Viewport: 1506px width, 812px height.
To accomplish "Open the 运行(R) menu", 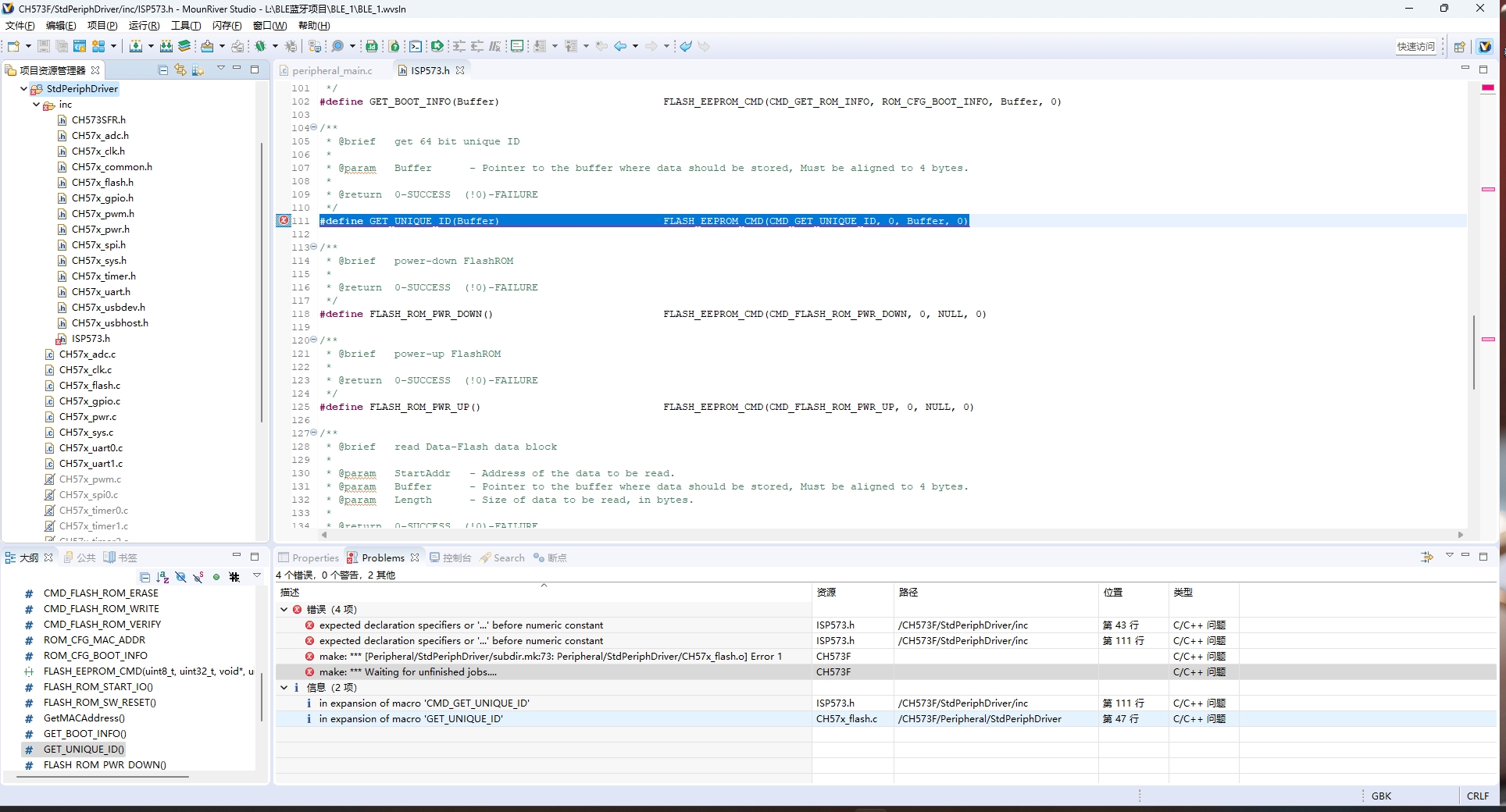I will (145, 26).
